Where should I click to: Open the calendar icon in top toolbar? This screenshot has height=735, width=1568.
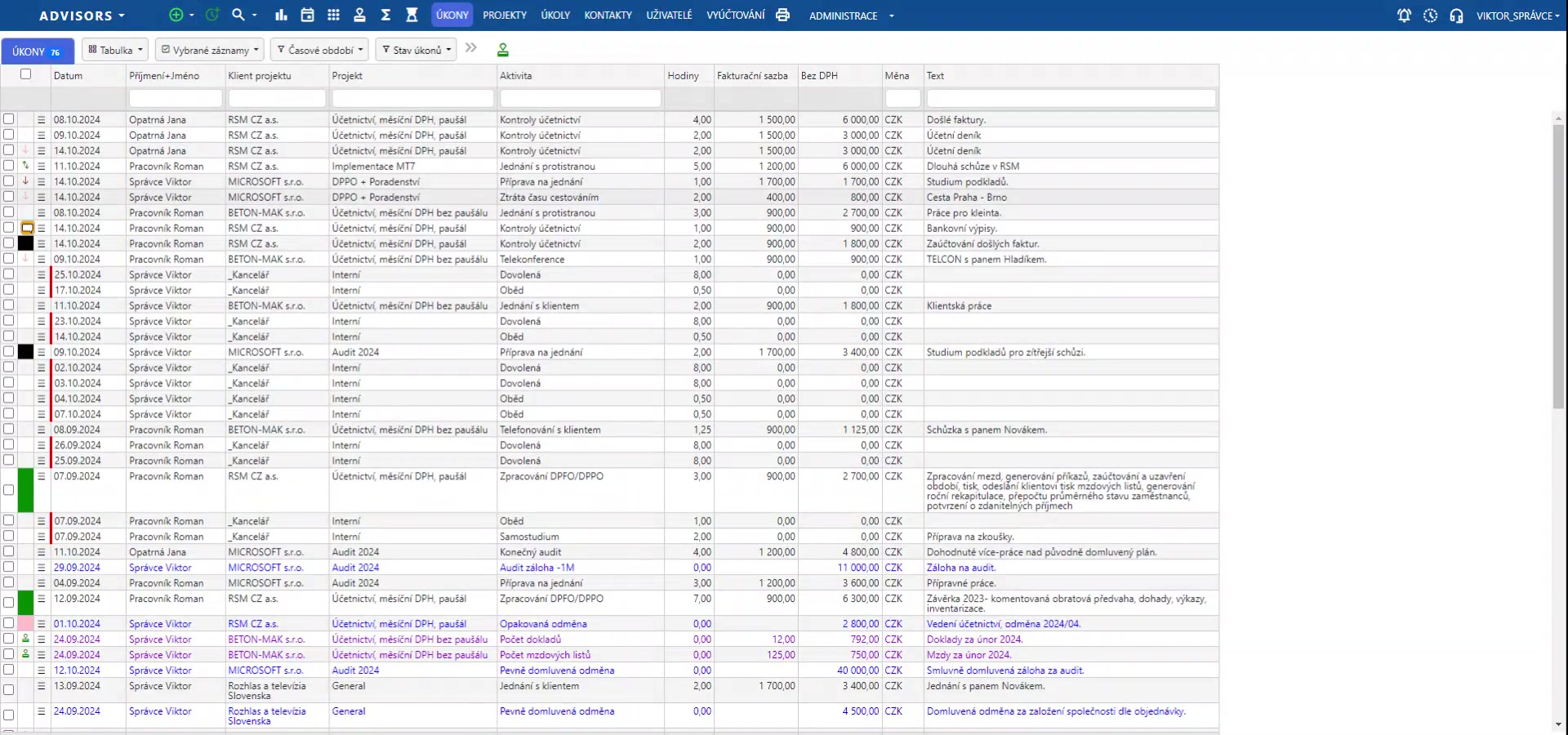tap(307, 15)
